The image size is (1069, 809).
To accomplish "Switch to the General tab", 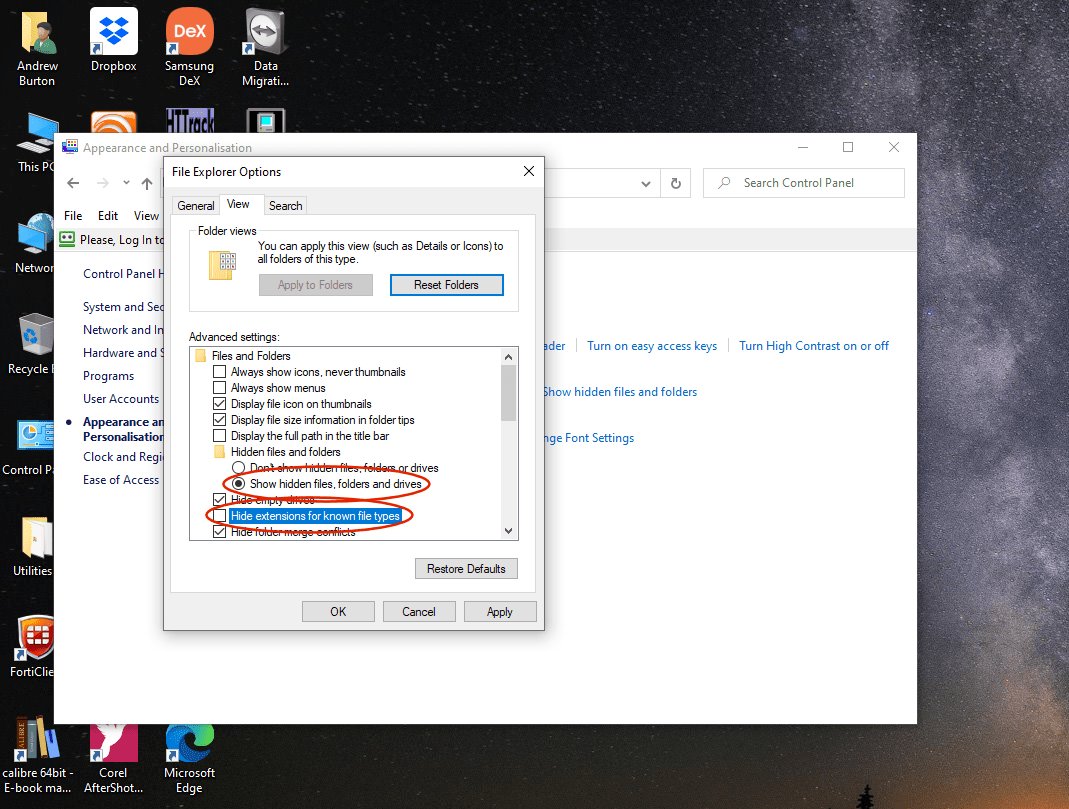I will pos(195,204).
